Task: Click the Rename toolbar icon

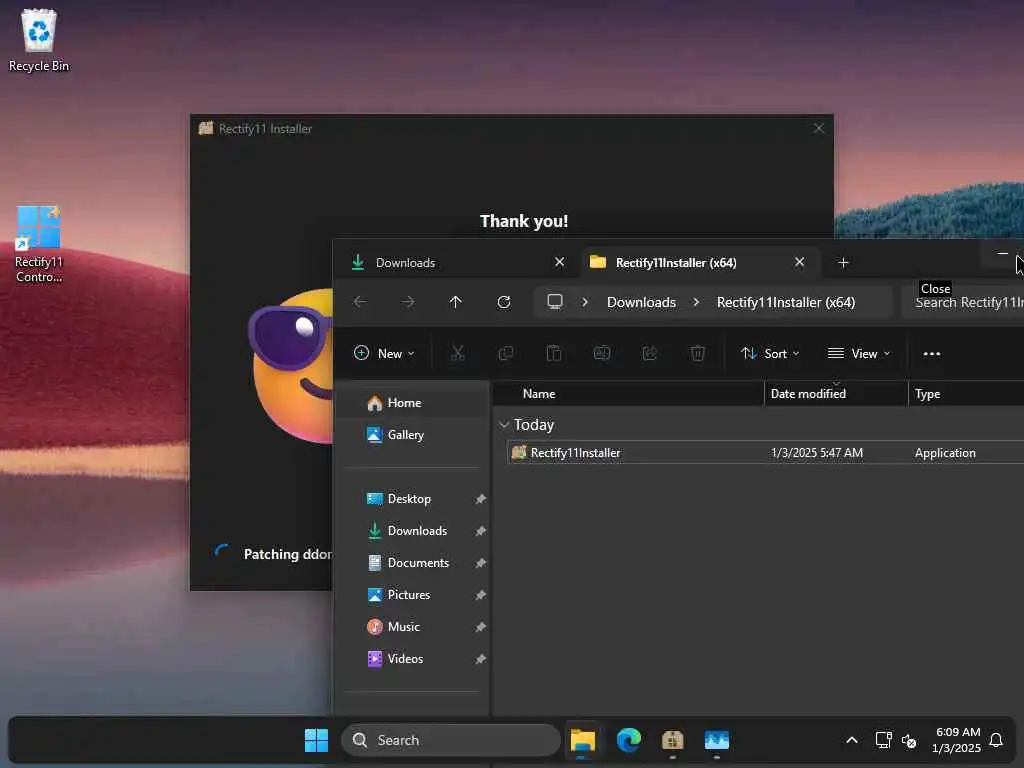Action: (x=601, y=353)
